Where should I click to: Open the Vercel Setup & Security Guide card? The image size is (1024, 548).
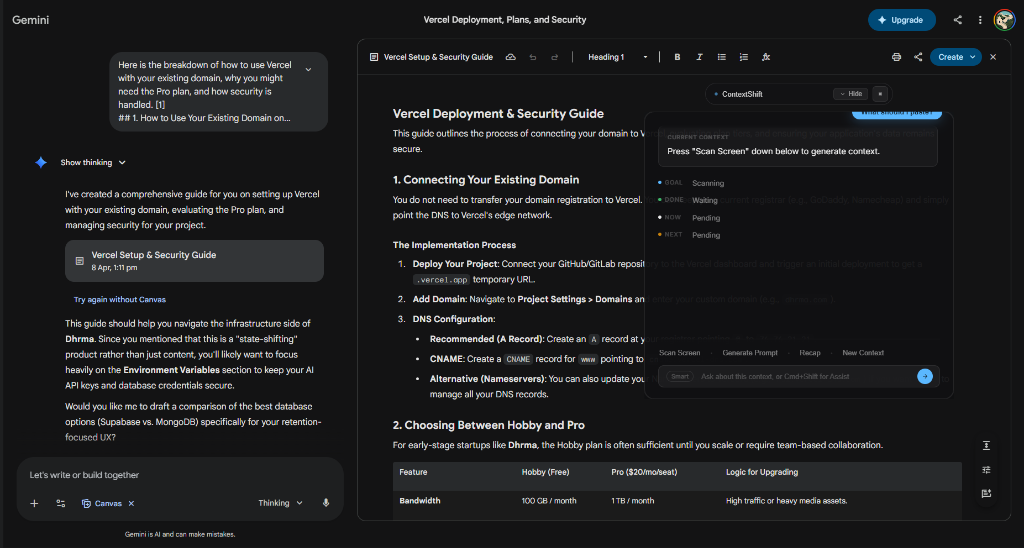195,261
